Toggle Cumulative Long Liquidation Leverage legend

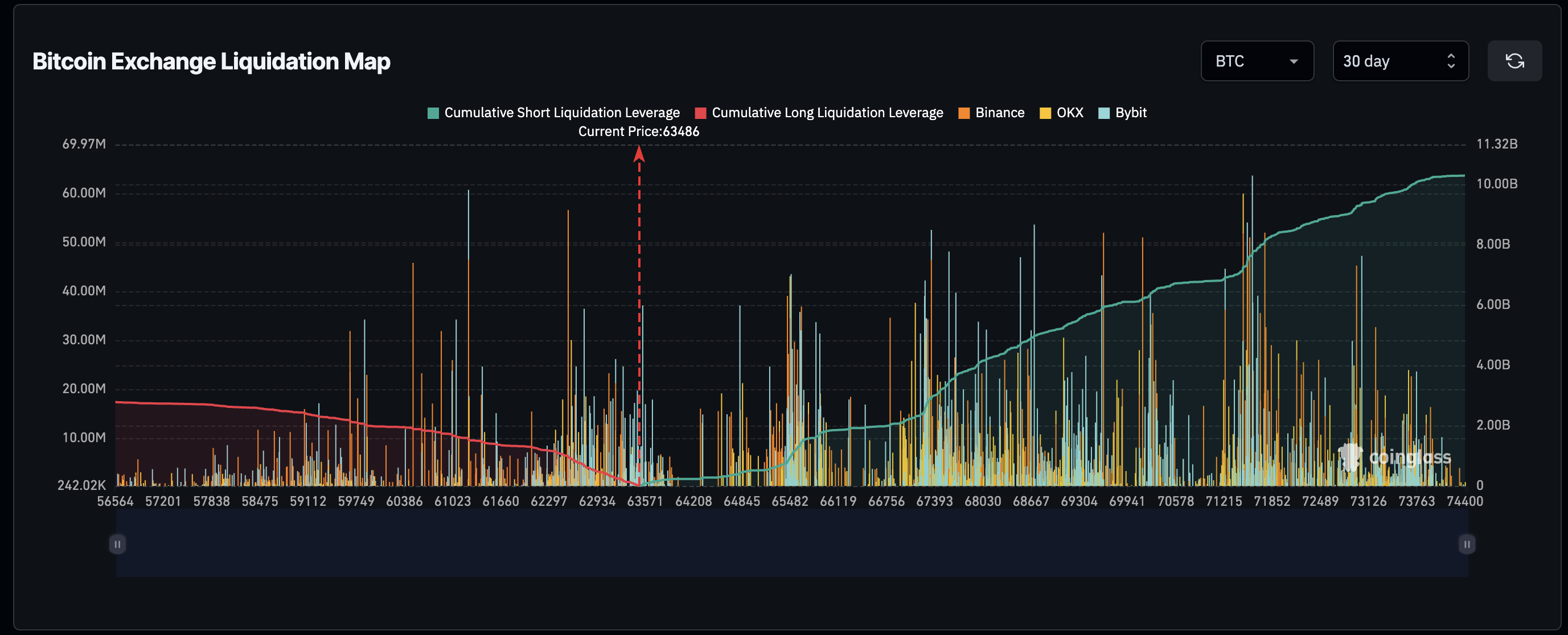(827, 113)
